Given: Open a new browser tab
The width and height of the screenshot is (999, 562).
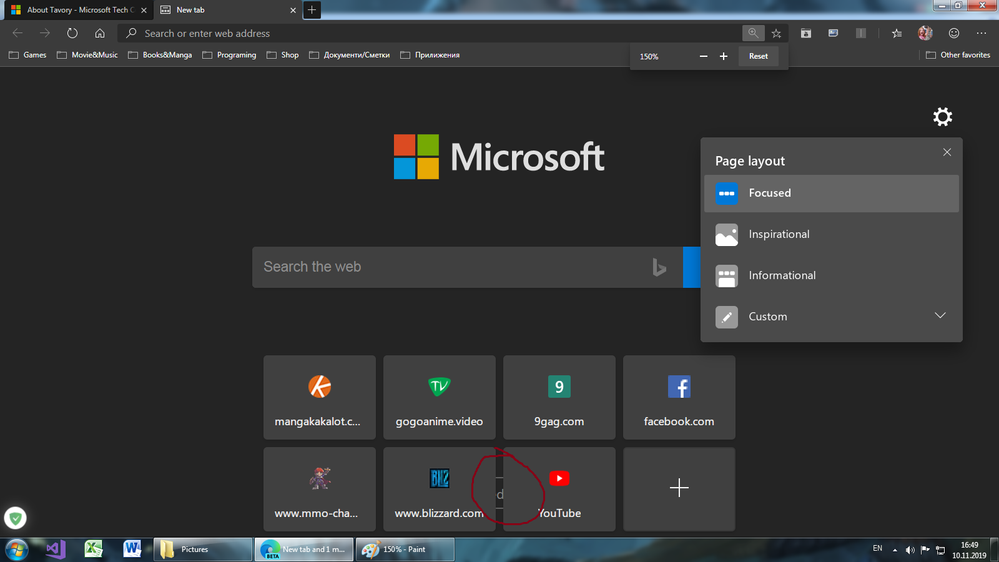Looking at the screenshot, I should coord(312,10).
